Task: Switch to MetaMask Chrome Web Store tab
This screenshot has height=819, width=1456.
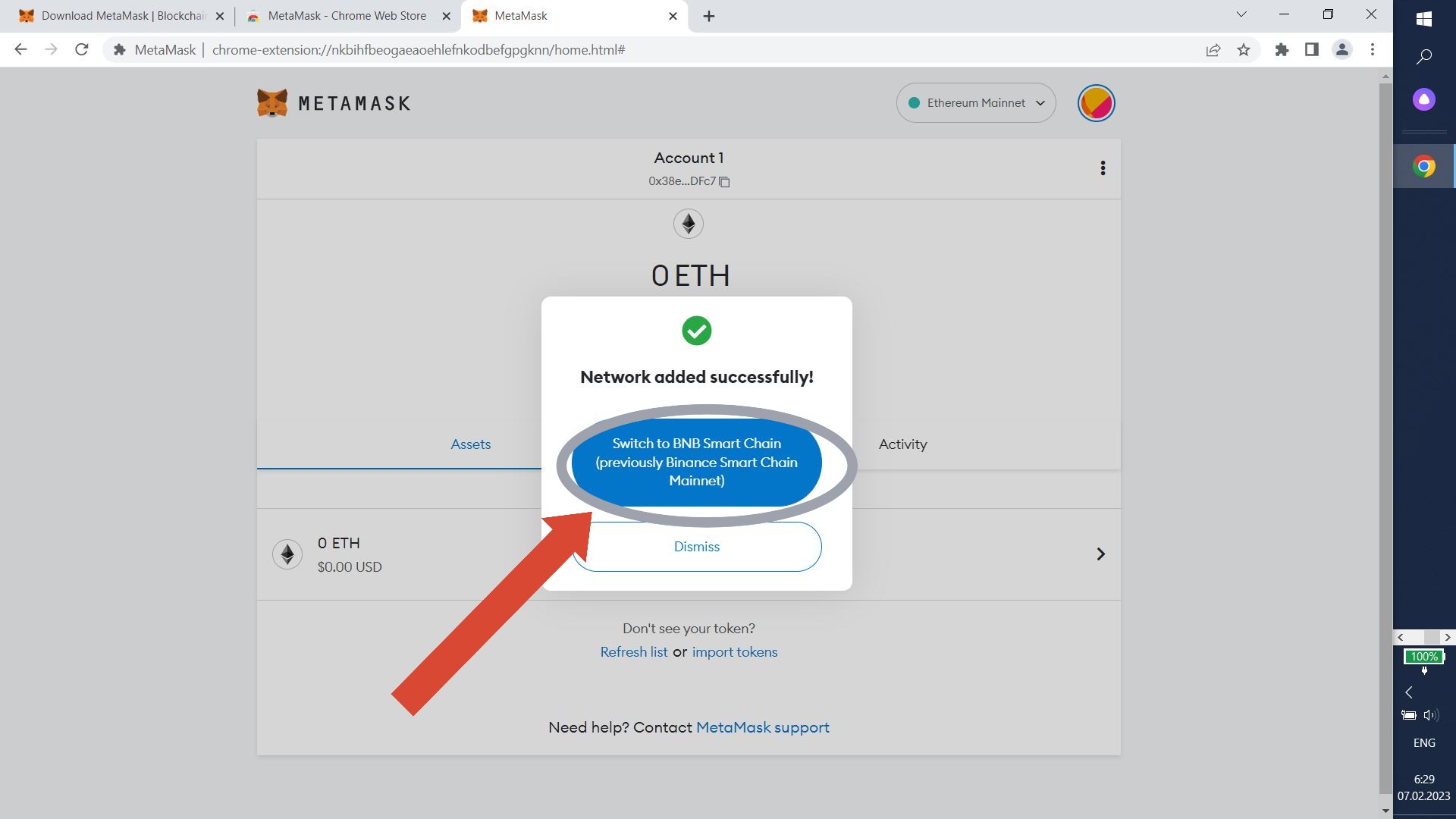Action: (347, 16)
